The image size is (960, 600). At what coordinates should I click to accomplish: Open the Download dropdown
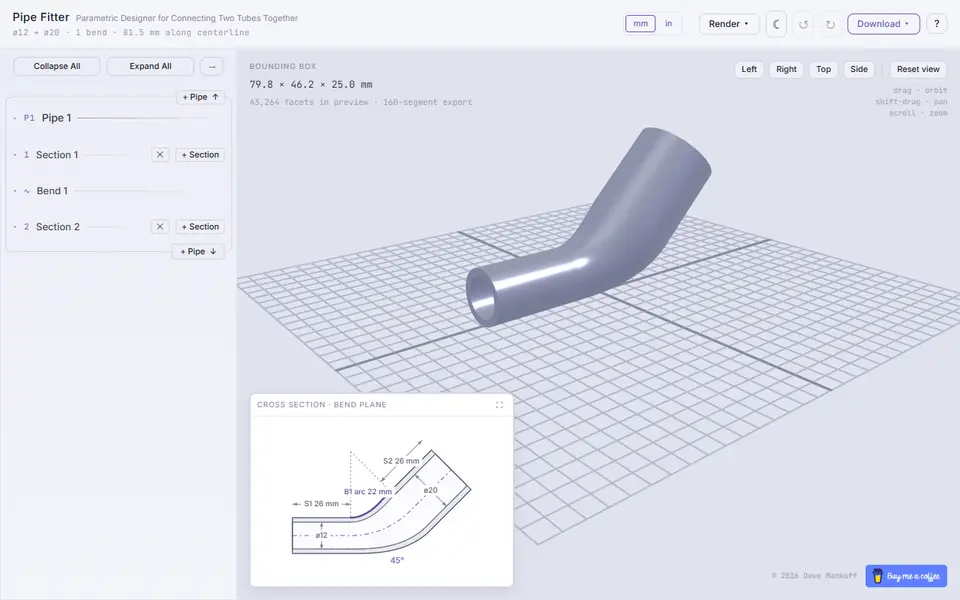point(883,24)
